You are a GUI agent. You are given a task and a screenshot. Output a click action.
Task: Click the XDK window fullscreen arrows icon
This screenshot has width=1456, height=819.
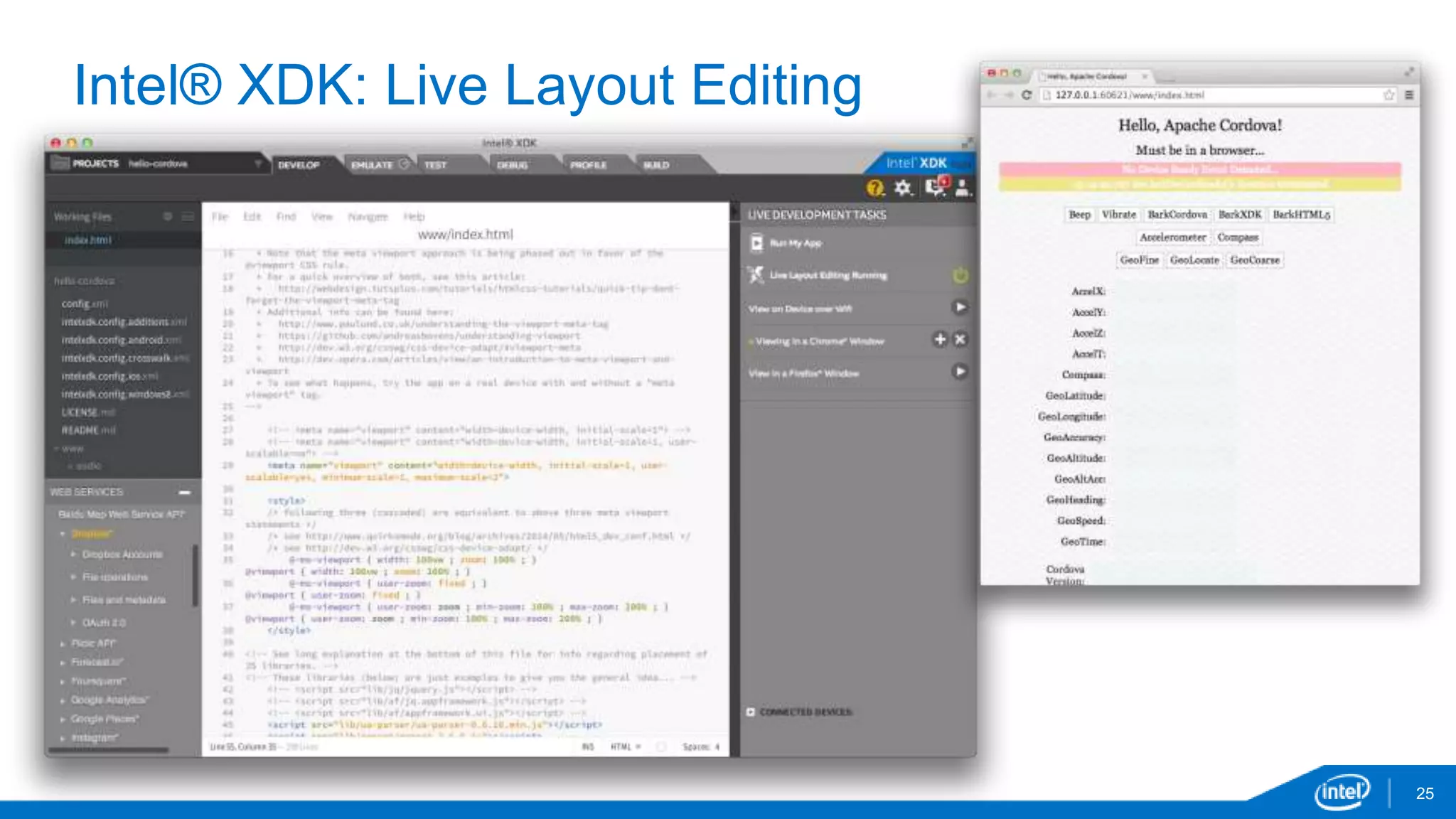click(x=968, y=143)
